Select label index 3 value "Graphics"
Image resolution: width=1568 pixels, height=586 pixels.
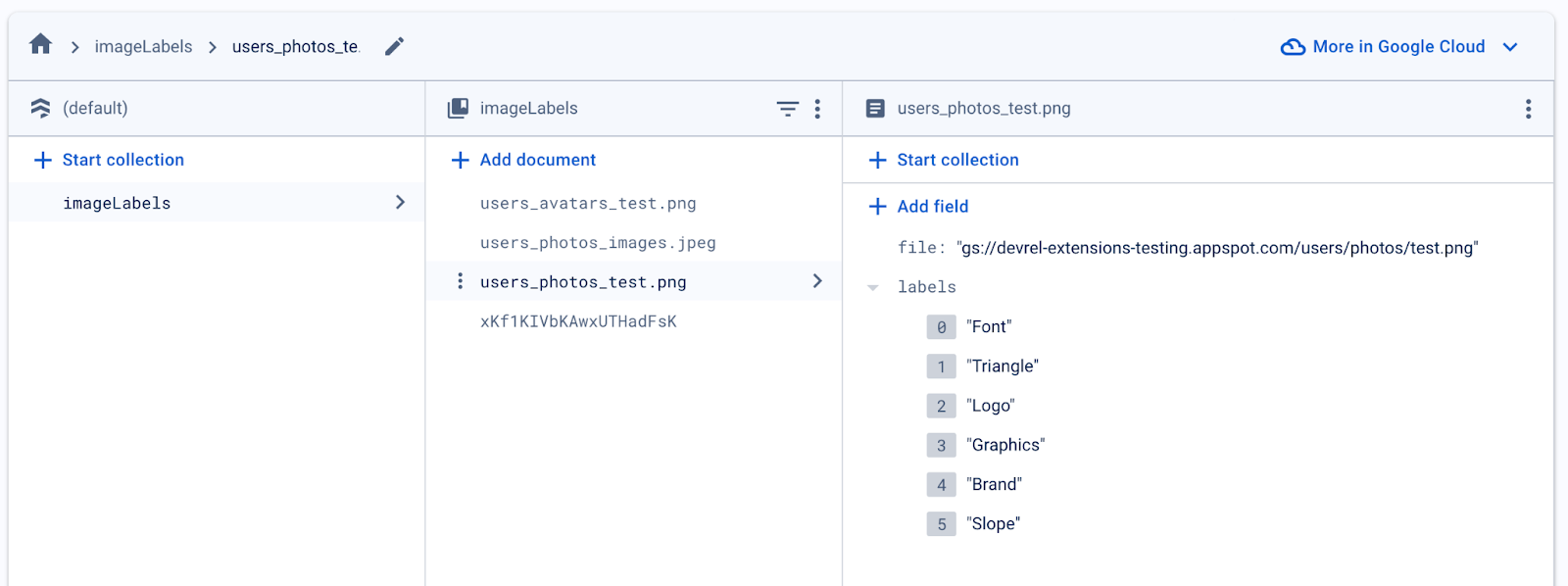(x=1005, y=445)
